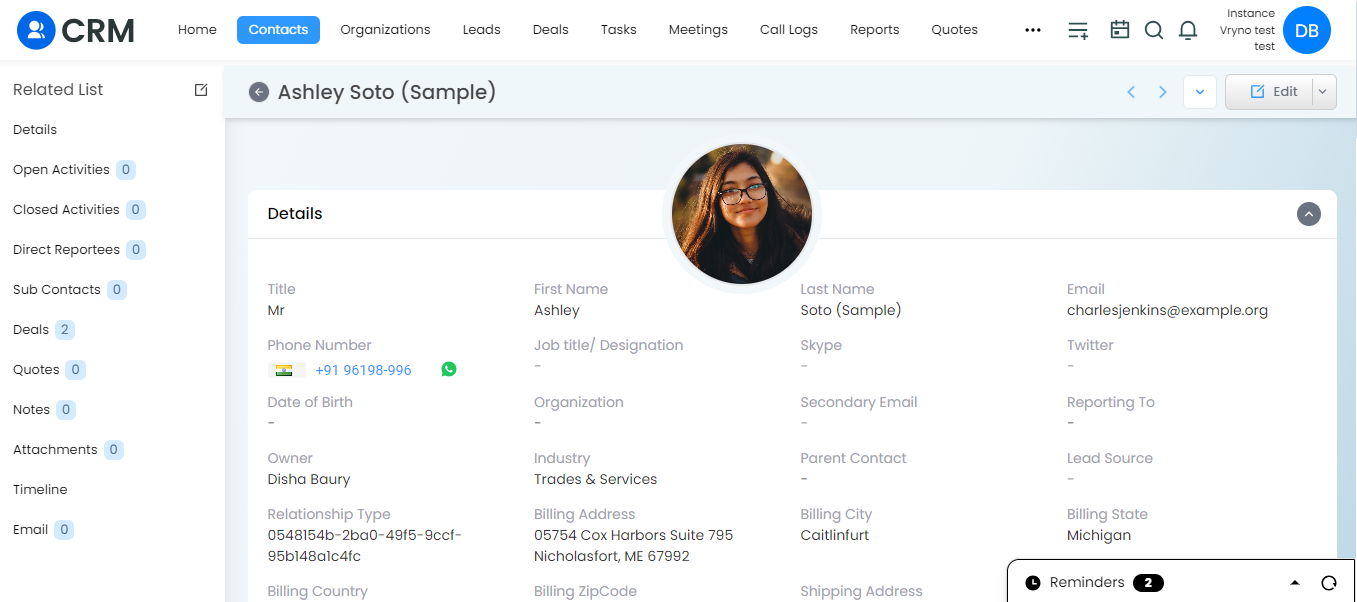Jump to Quotes in Related List sidebar
Screen dimensions: 1357x602
click(x=36, y=370)
